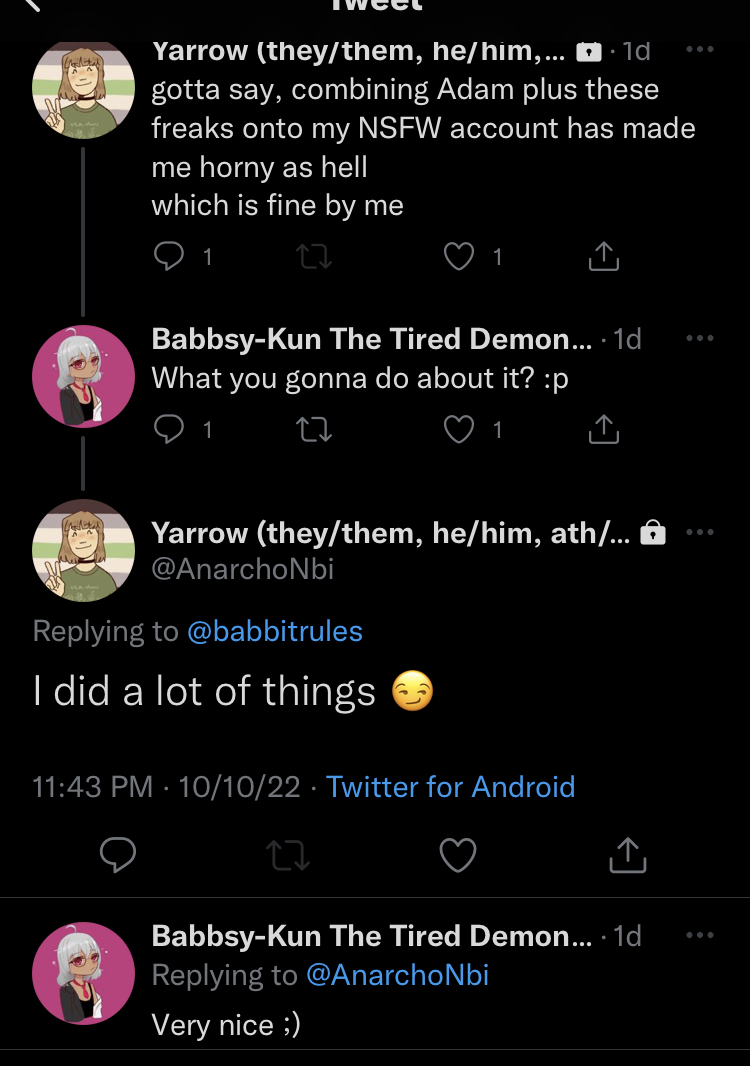The height and width of the screenshot is (1066, 750).
Task: Like Yarrow's top tweet about NSFW account
Action: tap(459, 256)
